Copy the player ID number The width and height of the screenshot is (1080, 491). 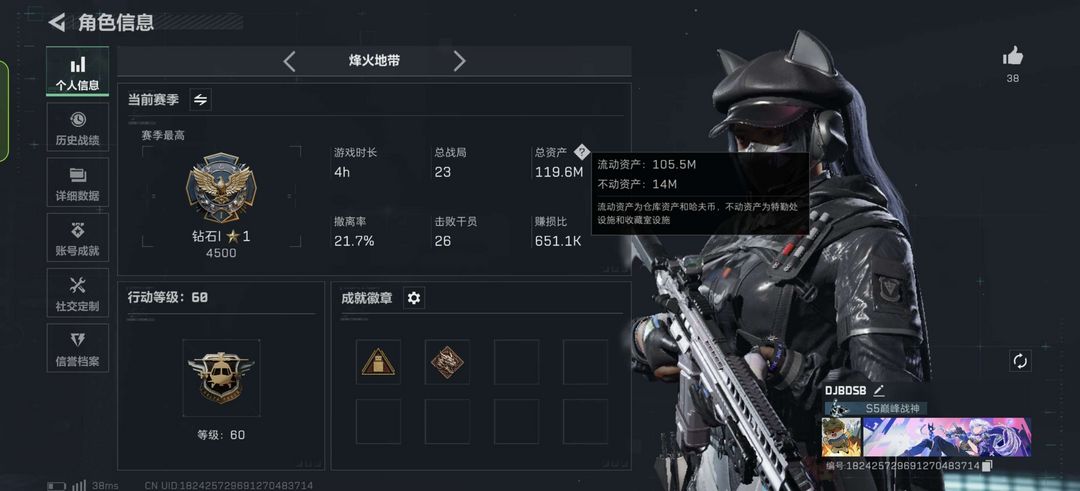[x=987, y=466]
